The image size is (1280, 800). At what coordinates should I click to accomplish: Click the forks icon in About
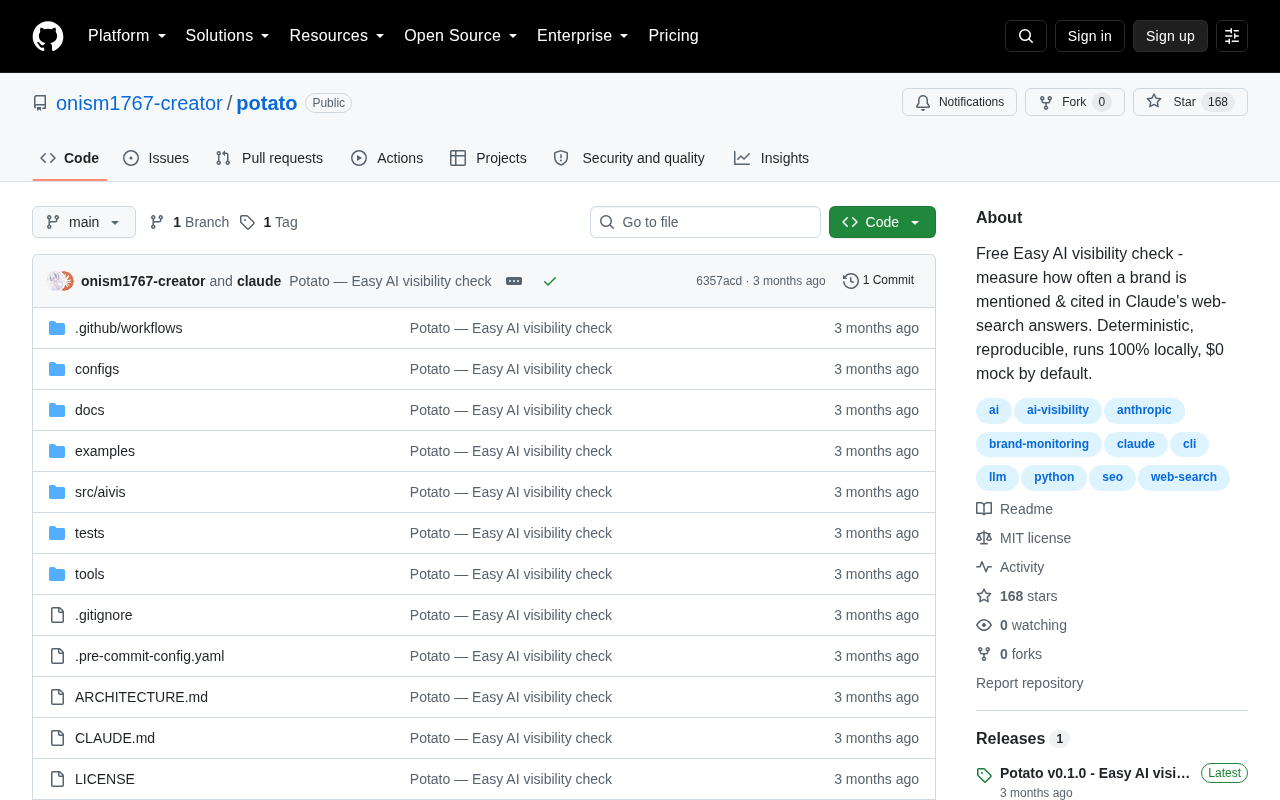pyautogui.click(x=984, y=654)
